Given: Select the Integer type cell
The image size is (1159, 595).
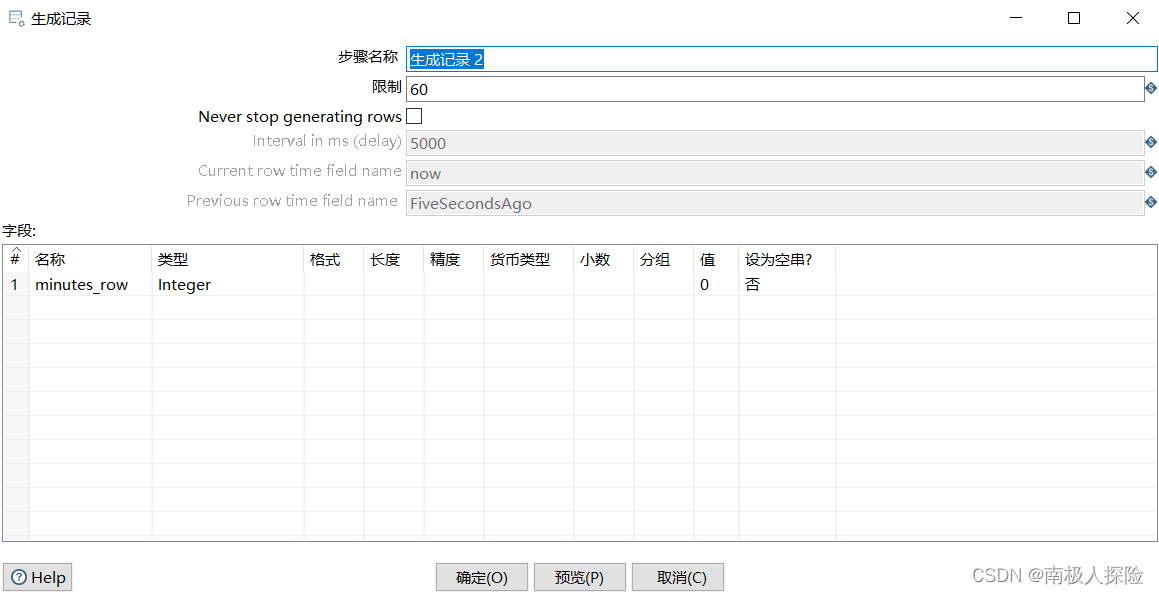Looking at the screenshot, I should 228,285.
